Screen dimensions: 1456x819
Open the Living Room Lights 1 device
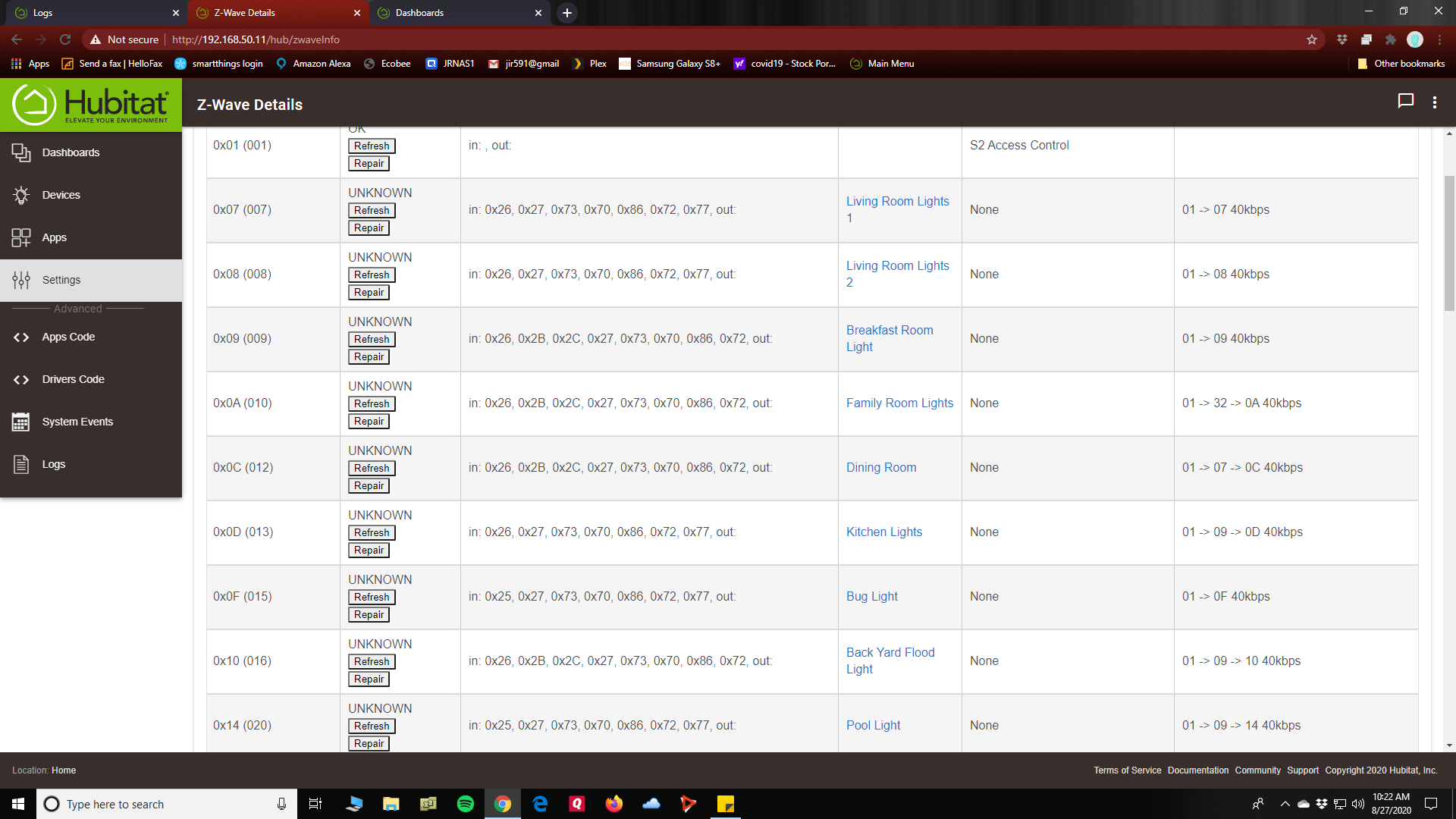point(897,209)
